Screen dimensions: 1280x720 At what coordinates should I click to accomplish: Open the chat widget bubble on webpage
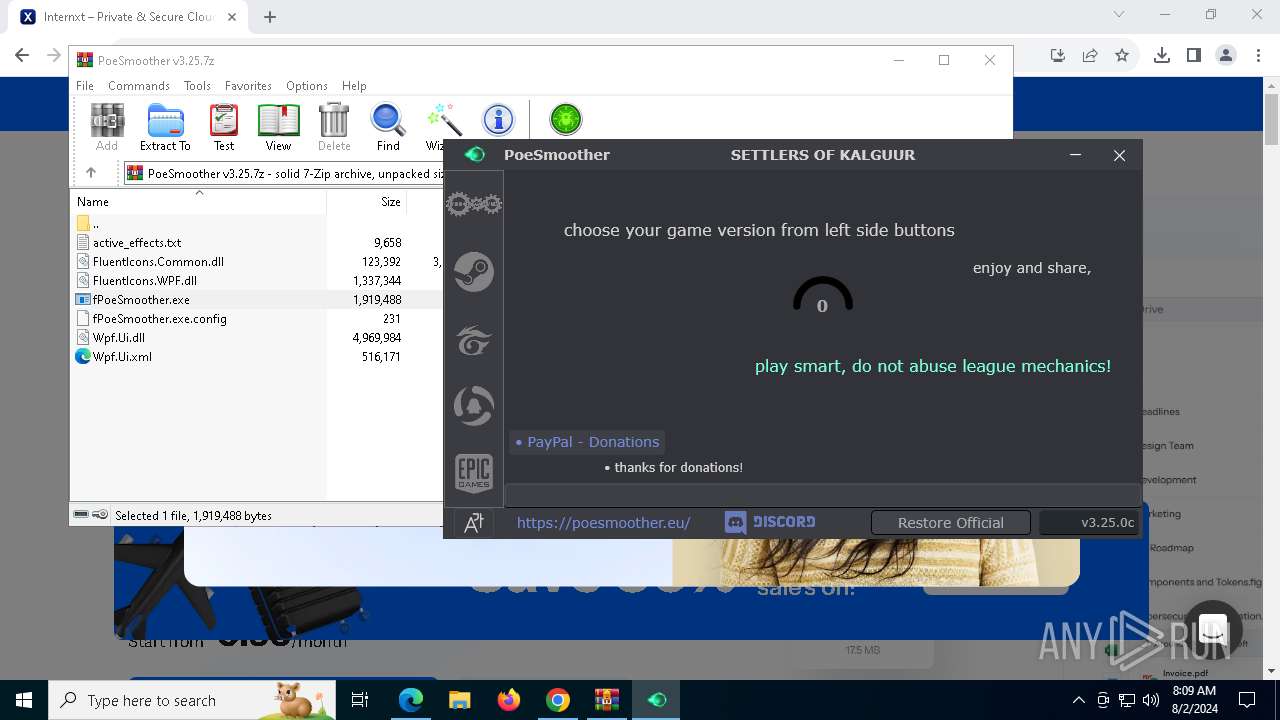tap(1213, 631)
